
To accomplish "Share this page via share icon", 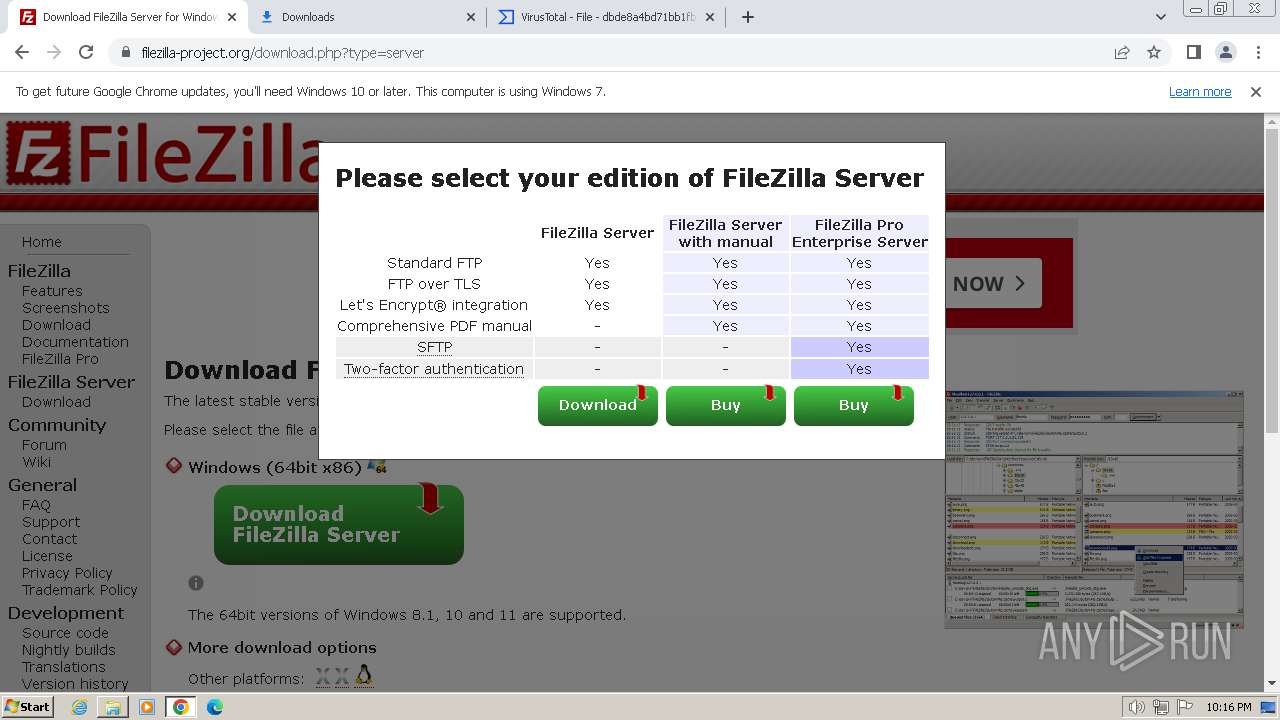I will [x=1122, y=53].
